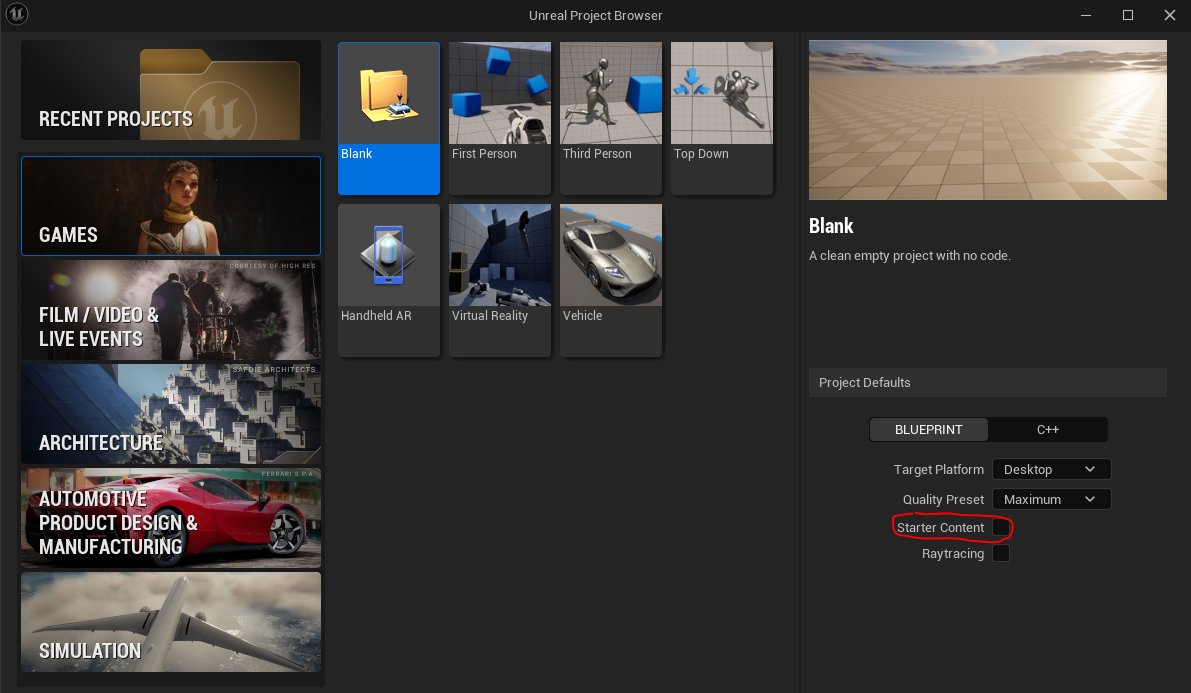Select the Games category

click(x=170, y=206)
